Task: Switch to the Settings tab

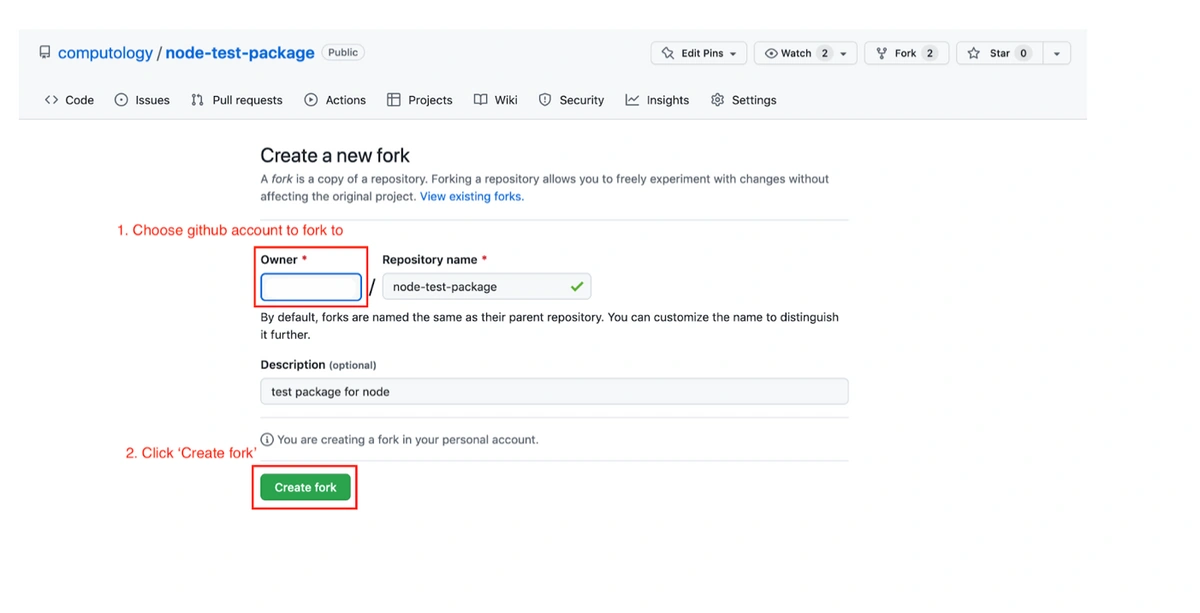Action: click(x=743, y=100)
